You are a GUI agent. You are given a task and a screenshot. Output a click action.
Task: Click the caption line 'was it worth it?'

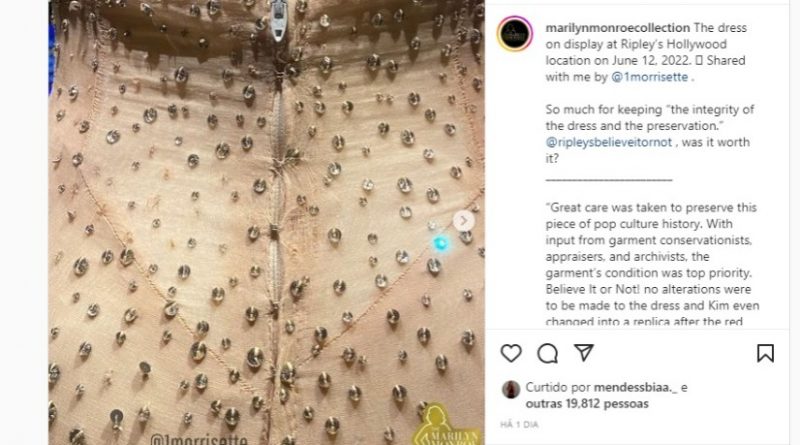pyautogui.click(x=647, y=150)
